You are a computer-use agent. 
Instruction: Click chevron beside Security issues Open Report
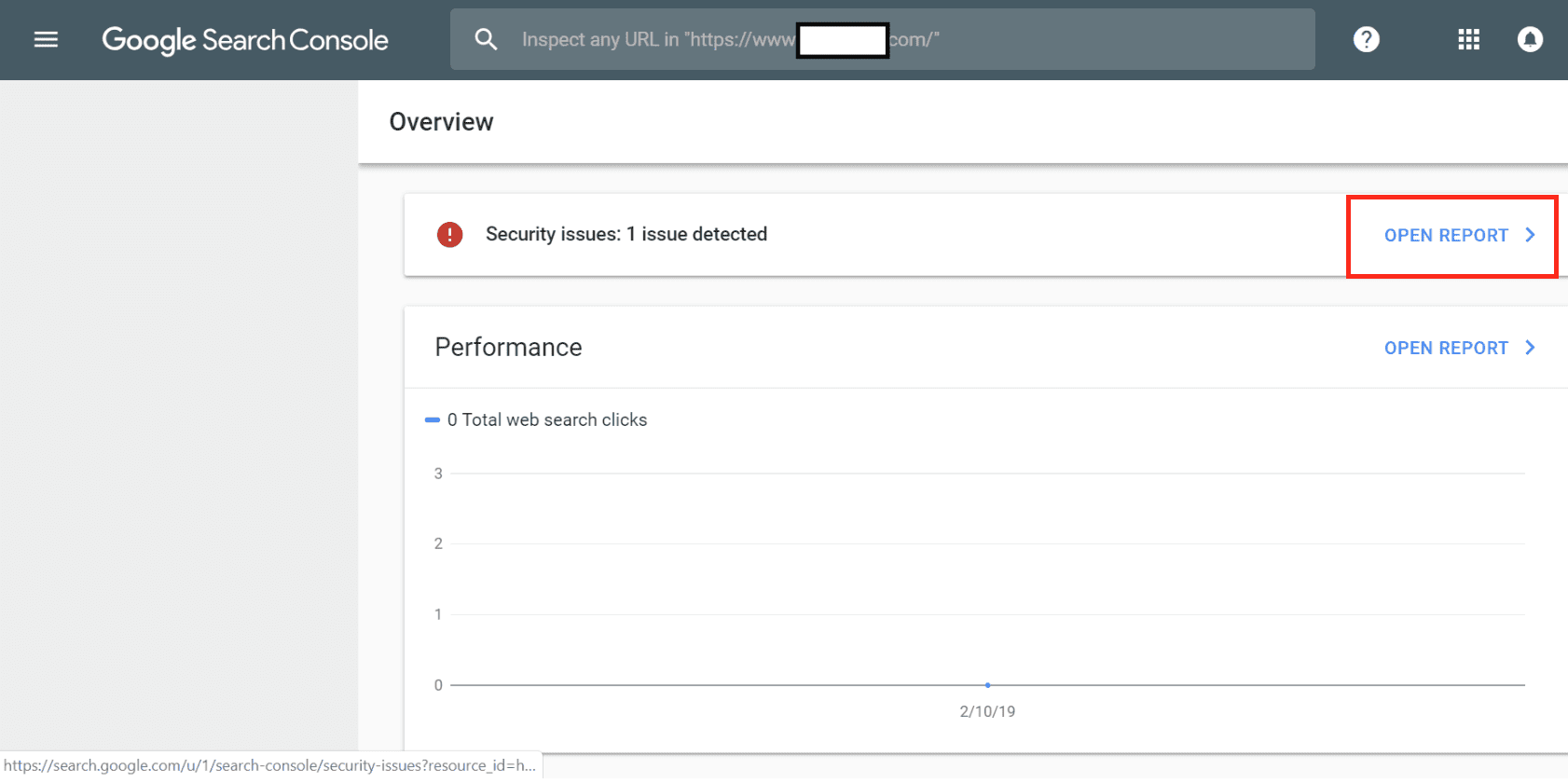pos(1530,235)
